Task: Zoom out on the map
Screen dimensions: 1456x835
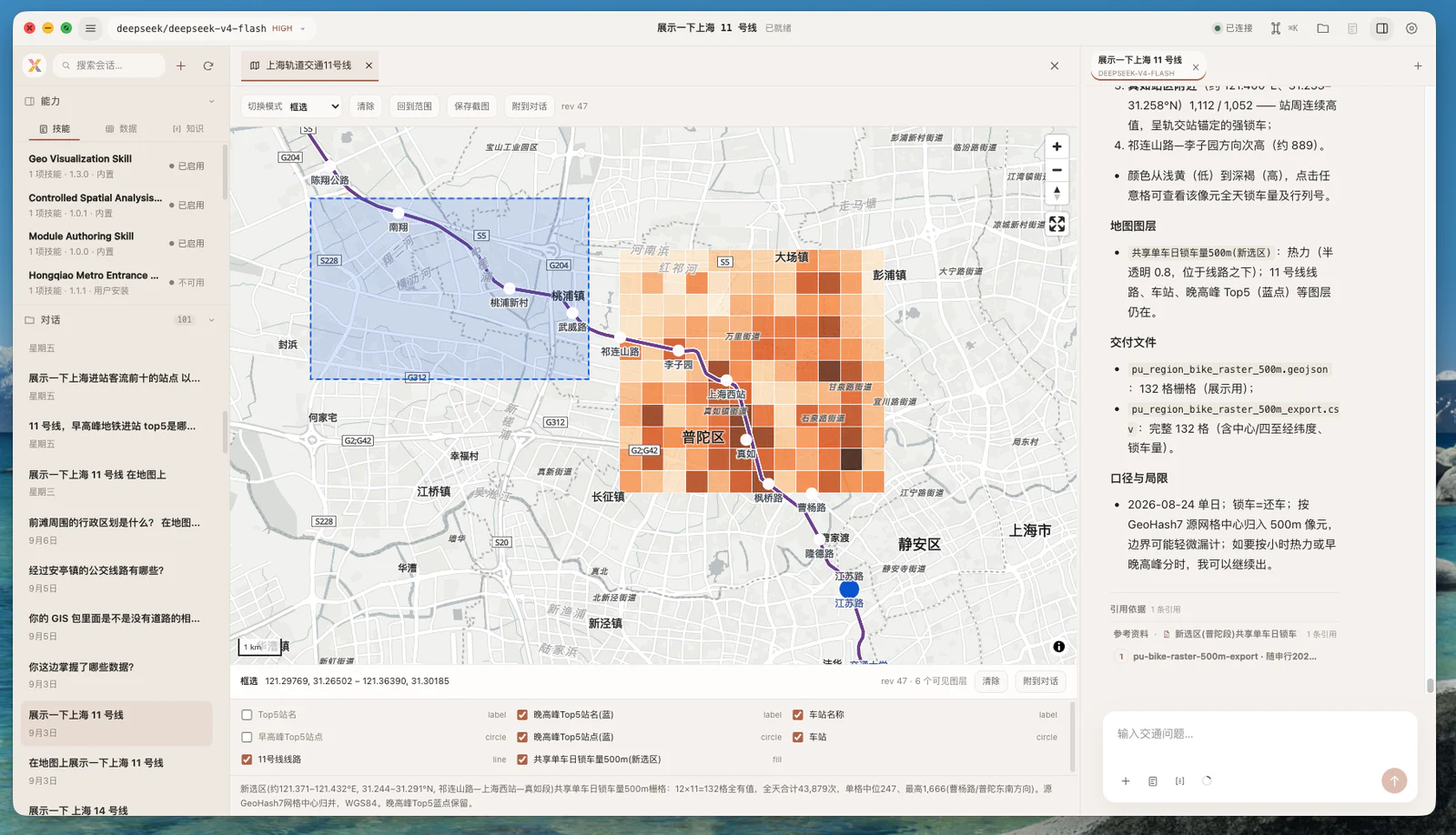Action: [x=1057, y=170]
